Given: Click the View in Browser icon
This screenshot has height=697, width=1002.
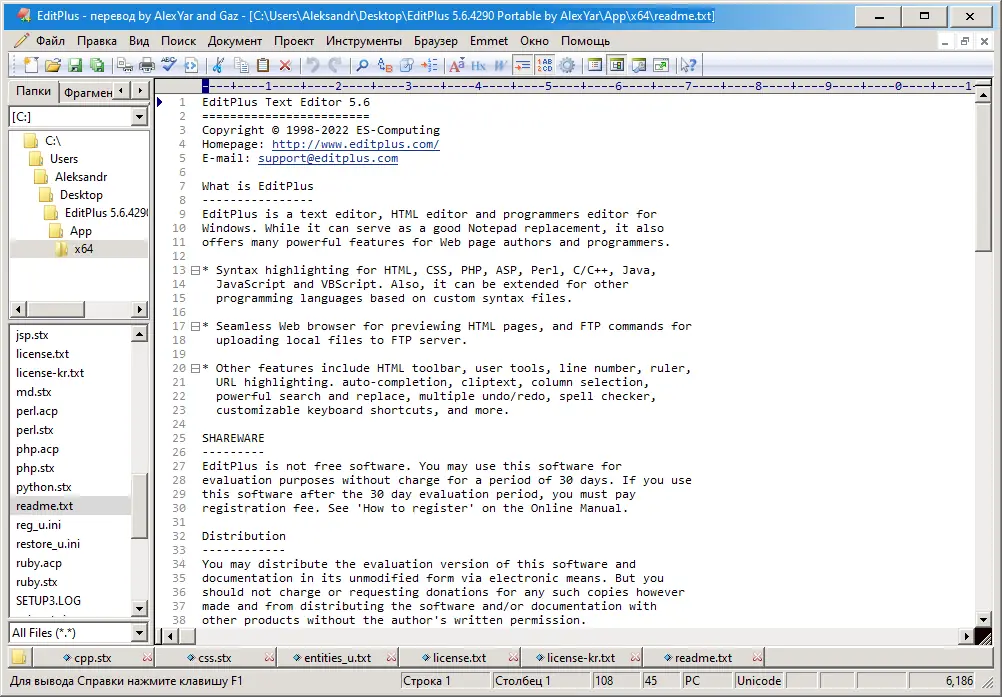Looking at the screenshot, I should [x=191, y=65].
